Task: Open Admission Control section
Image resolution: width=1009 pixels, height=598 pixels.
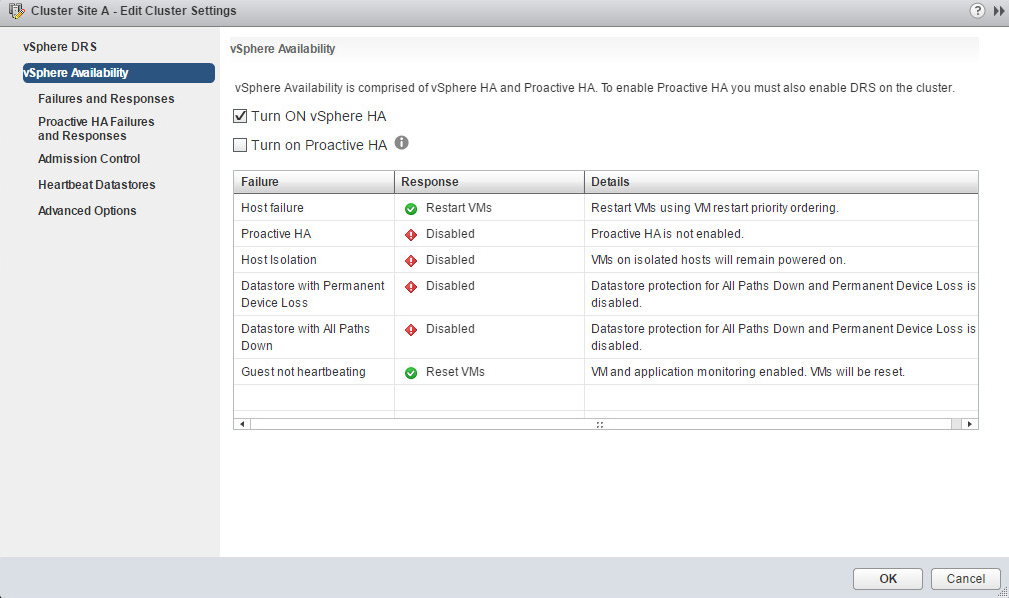Action: point(89,159)
